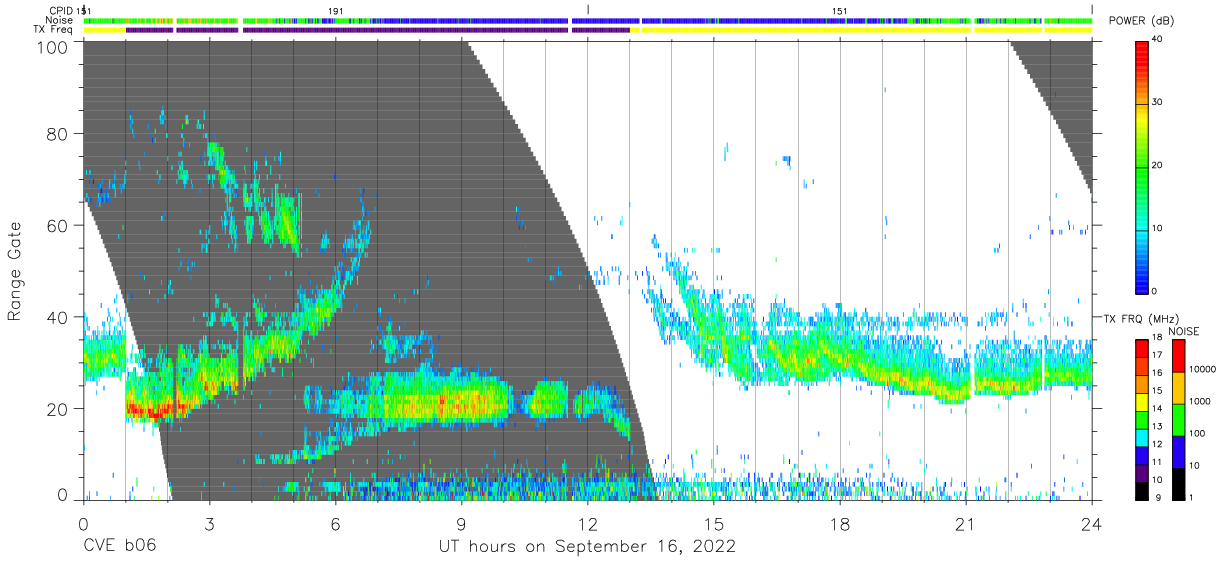Click the 21 tick on UT hours axis

pyautogui.click(x=966, y=523)
